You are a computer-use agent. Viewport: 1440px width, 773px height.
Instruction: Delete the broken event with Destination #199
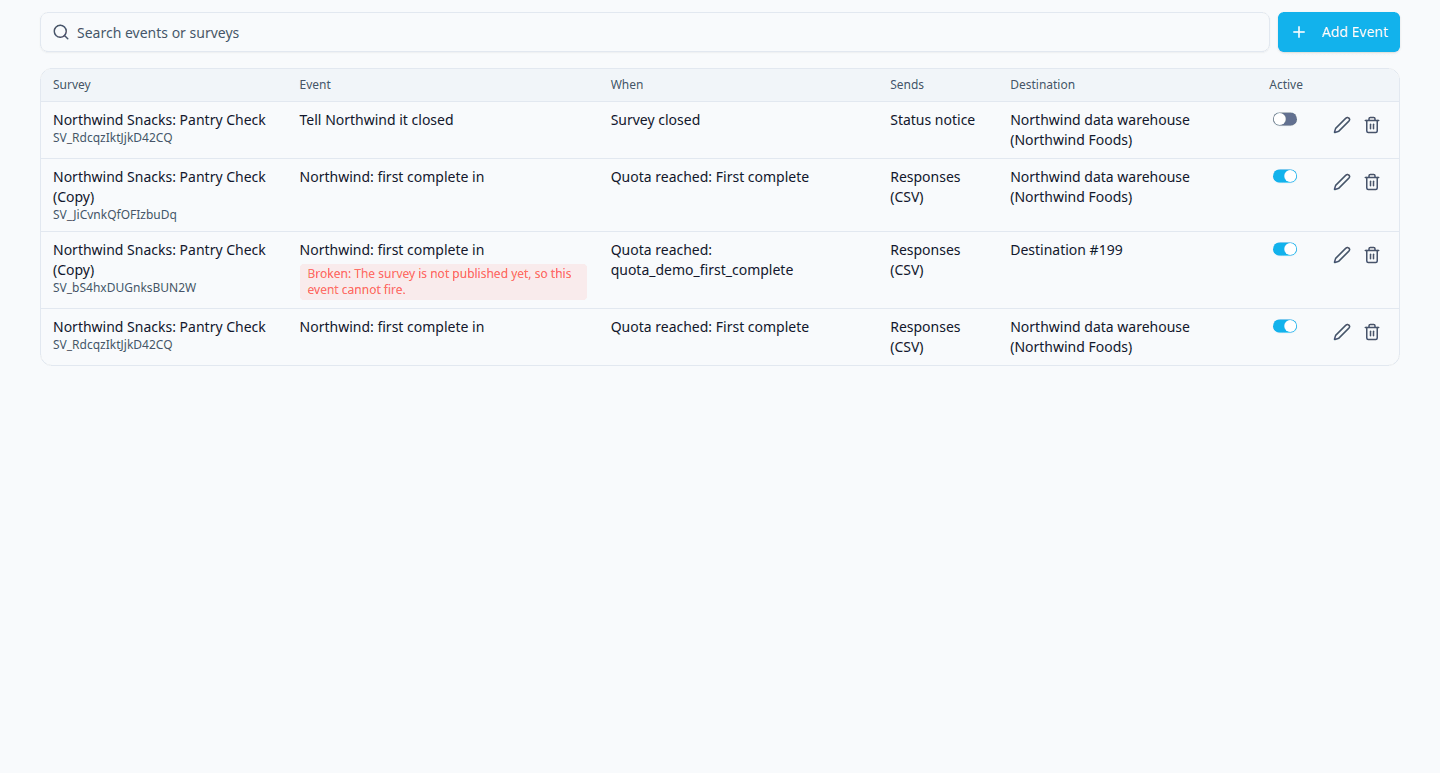click(x=1372, y=255)
